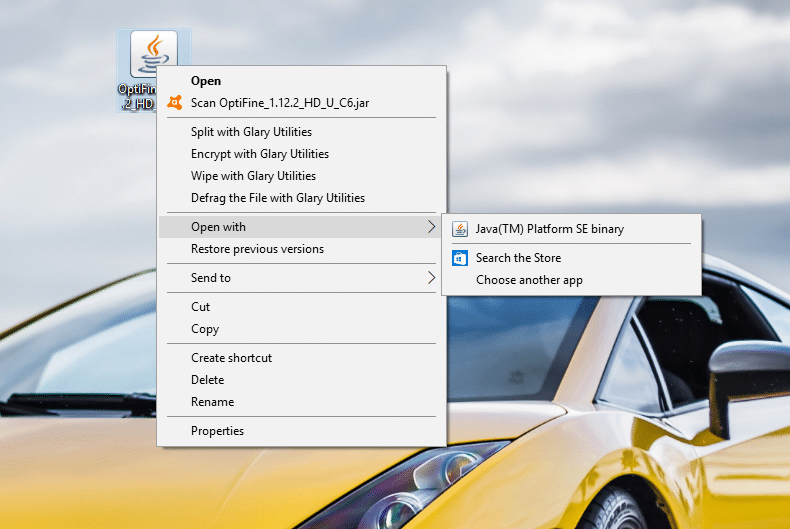The width and height of the screenshot is (790, 529).
Task: Click the Avast scan icon
Action: click(175, 103)
